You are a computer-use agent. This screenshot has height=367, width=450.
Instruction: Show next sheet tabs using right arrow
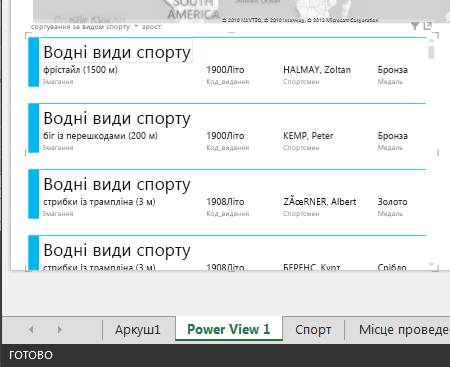click(60, 330)
